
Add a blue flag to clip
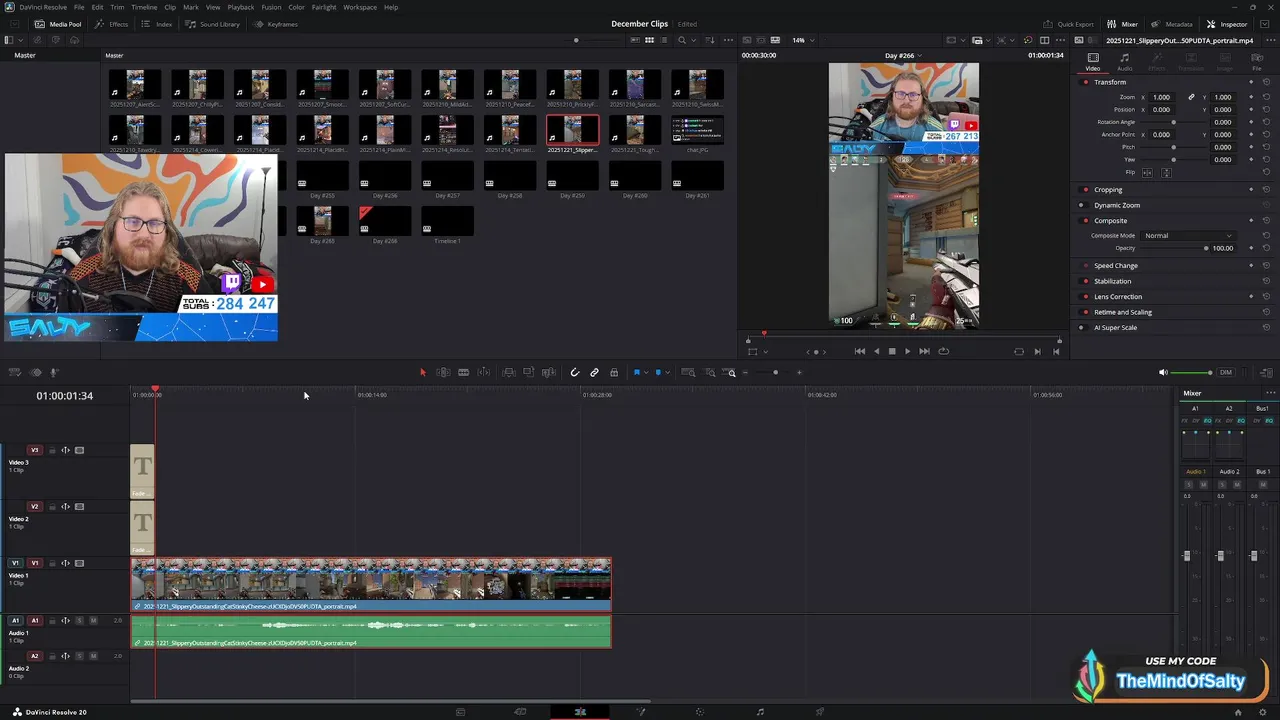637,372
